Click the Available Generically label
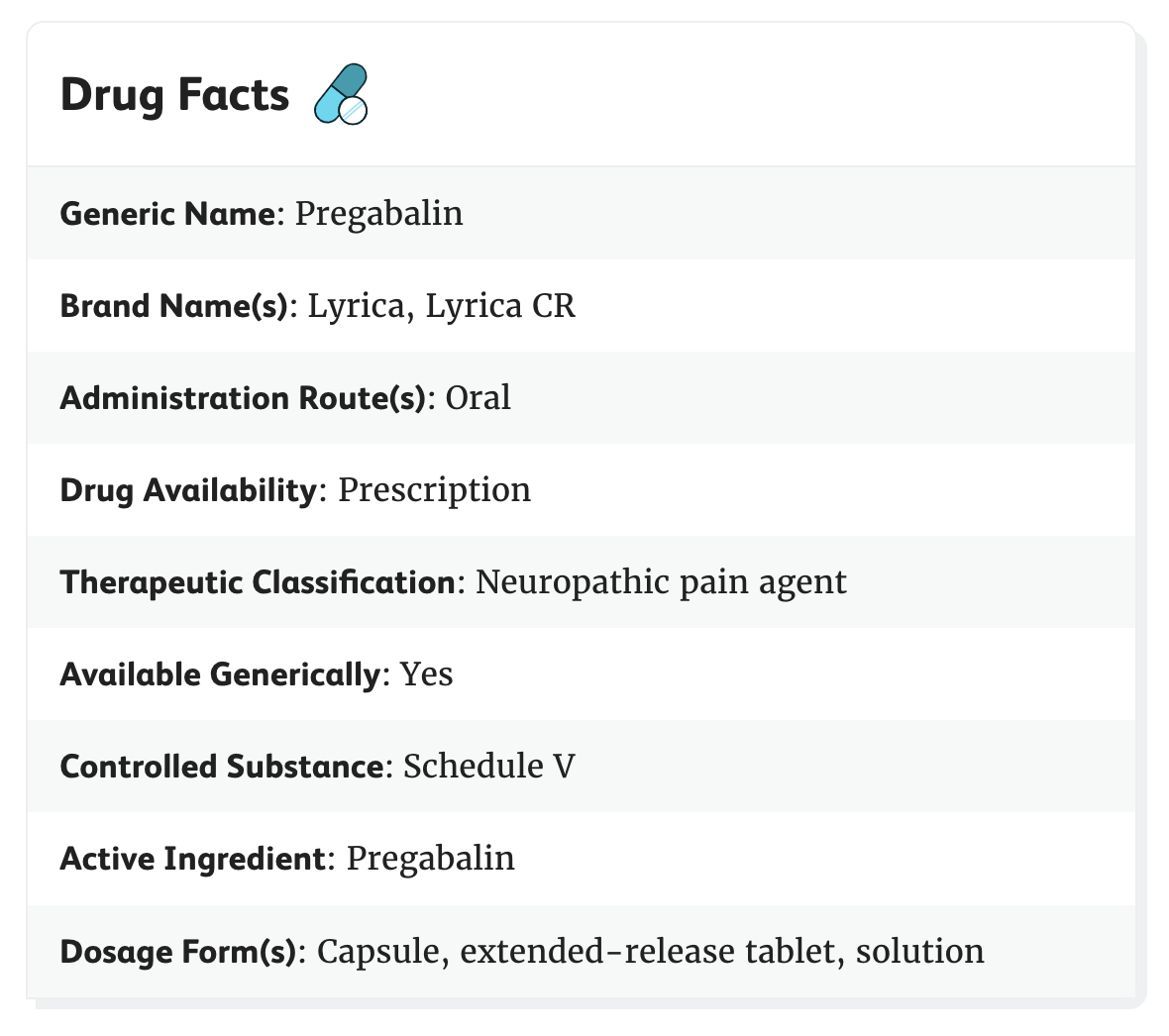Image resolution: width=1169 pixels, height=1036 pixels. click(x=221, y=674)
